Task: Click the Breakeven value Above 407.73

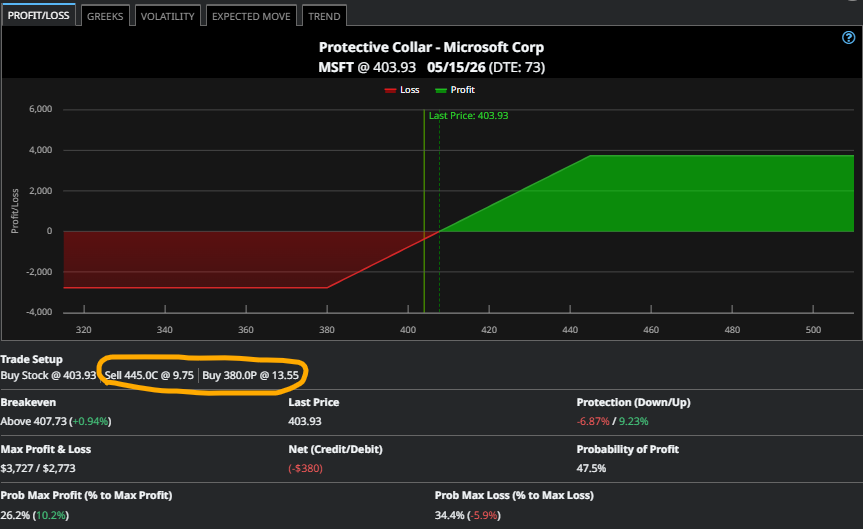Action: coord(34,421)
